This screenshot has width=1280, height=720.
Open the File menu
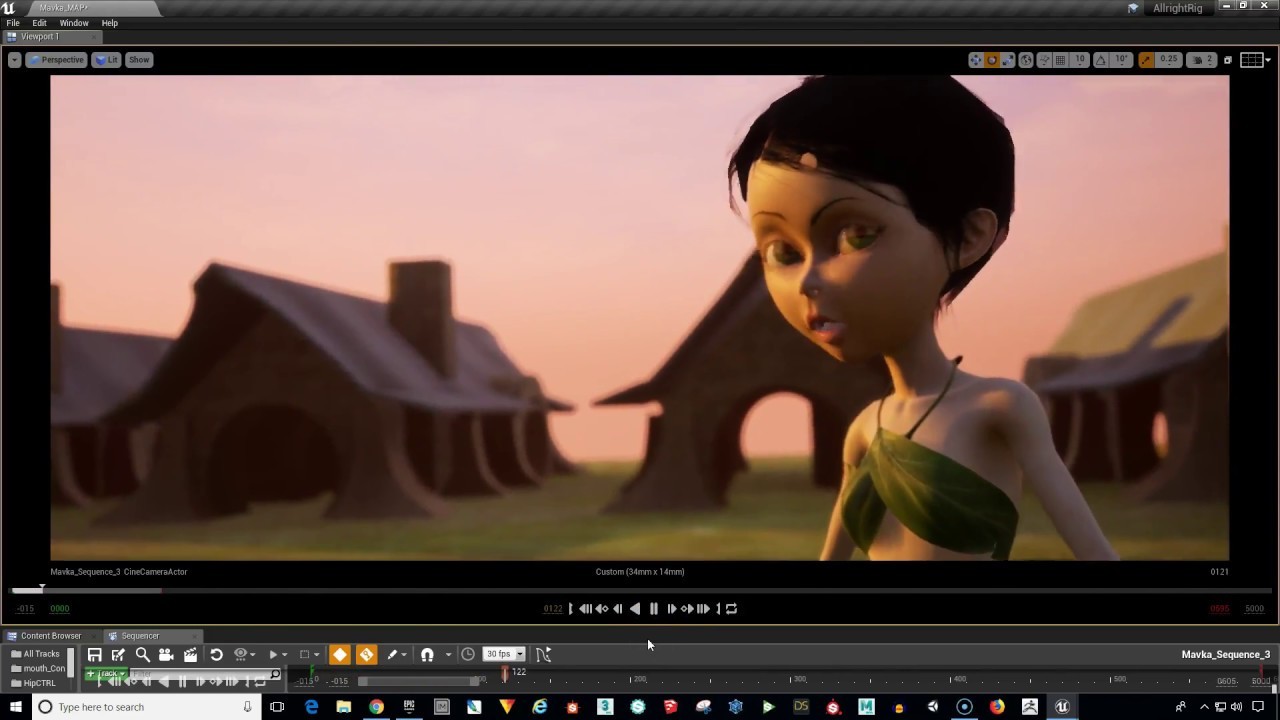[x=13, y=23]
